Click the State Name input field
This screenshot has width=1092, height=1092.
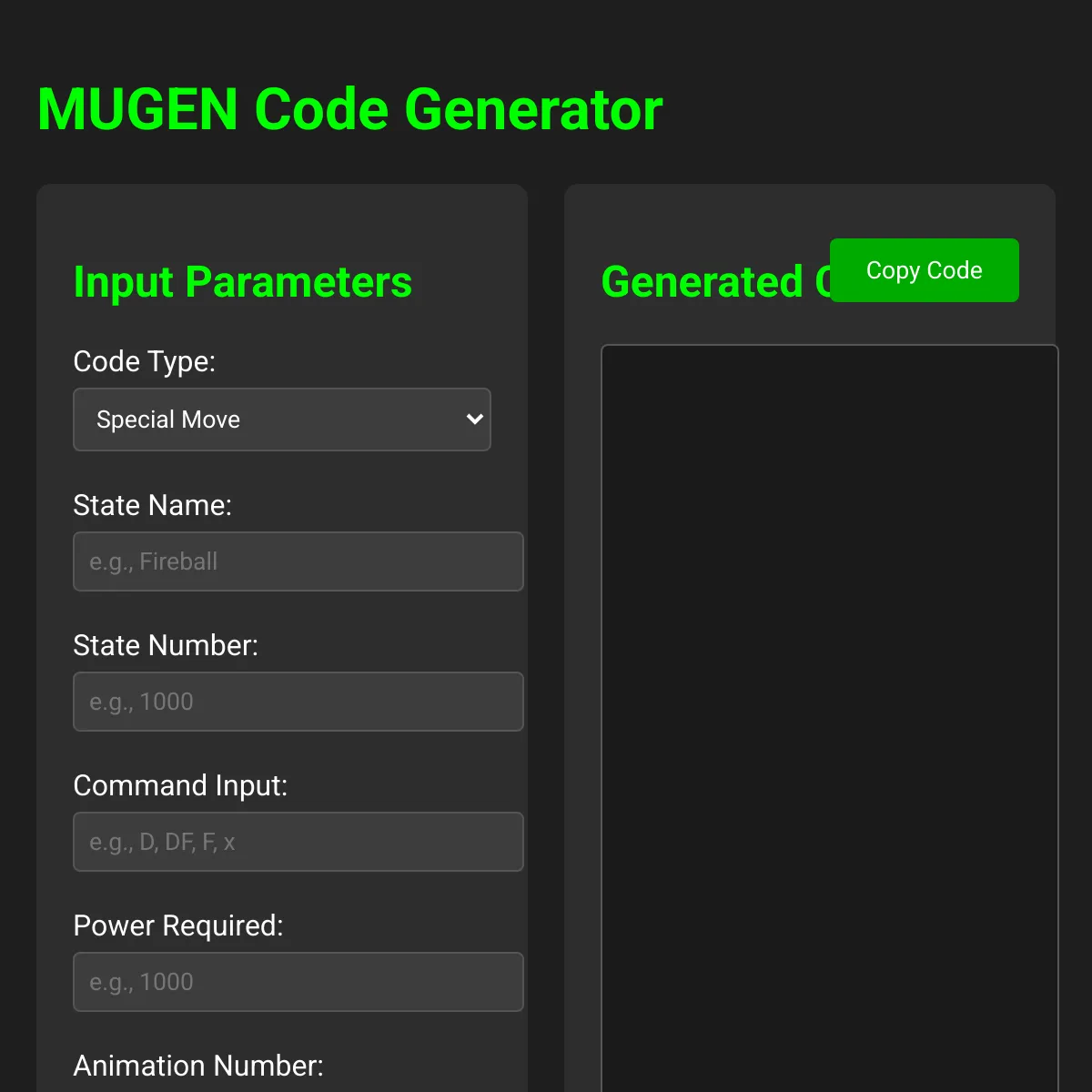pos(298,561)
